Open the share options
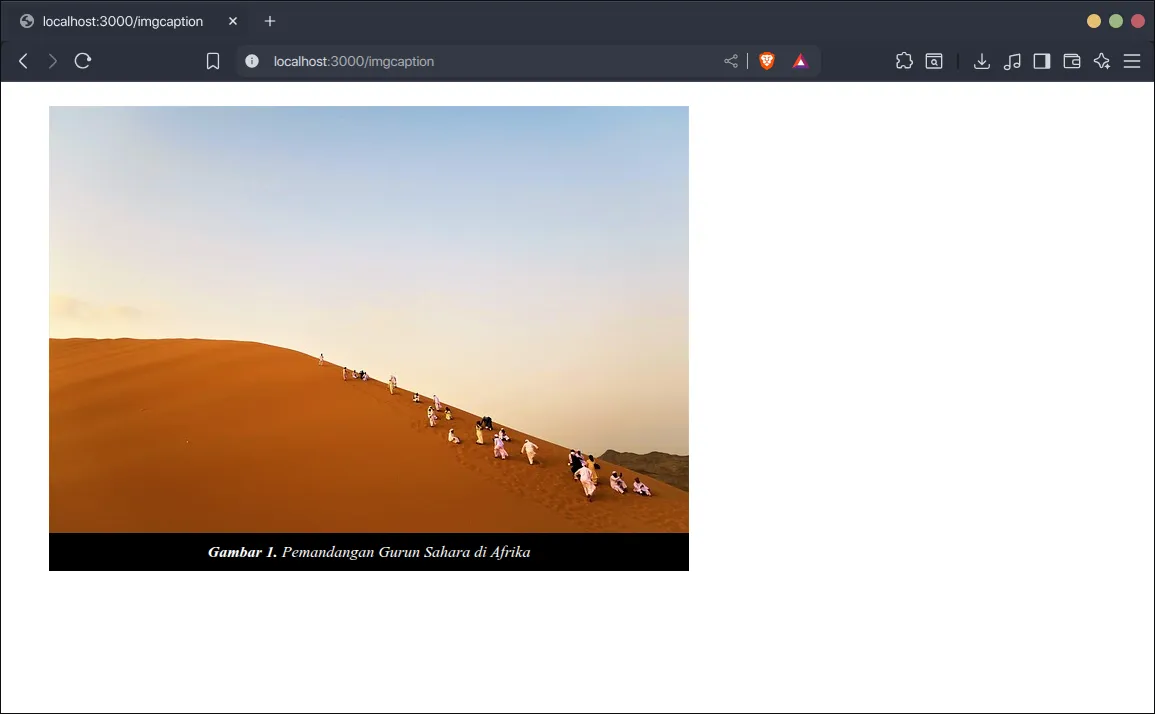 (730, 61)
